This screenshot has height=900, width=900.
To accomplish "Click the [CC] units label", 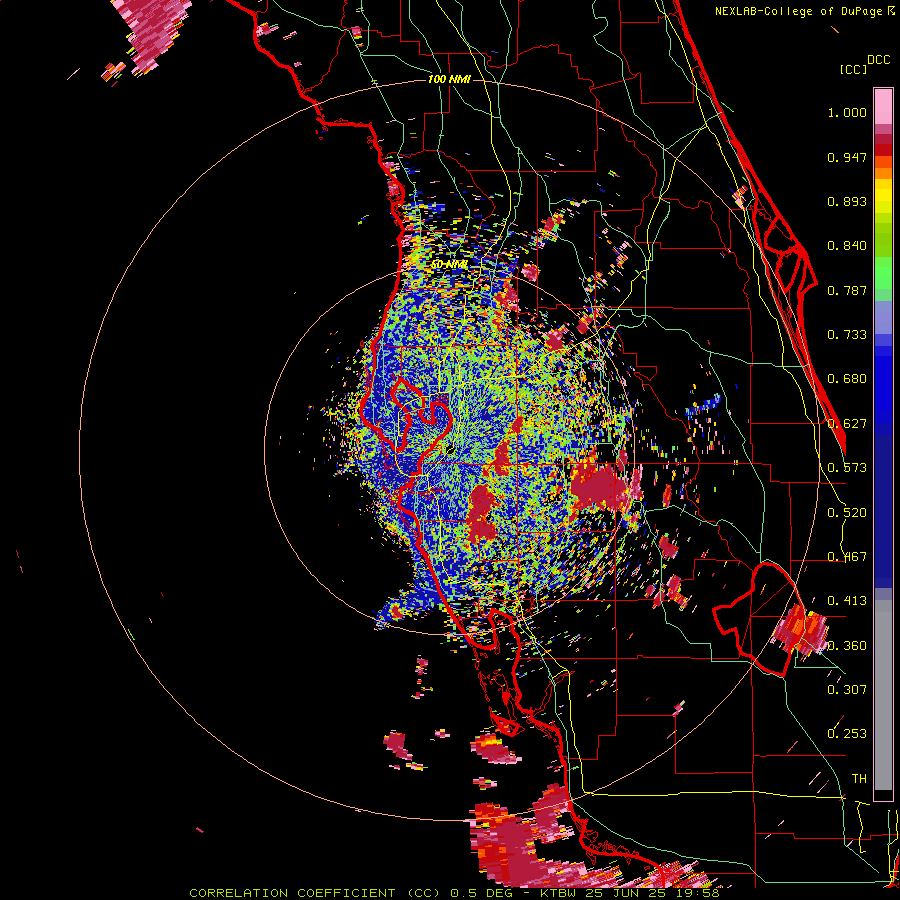I will pos(853,69).
